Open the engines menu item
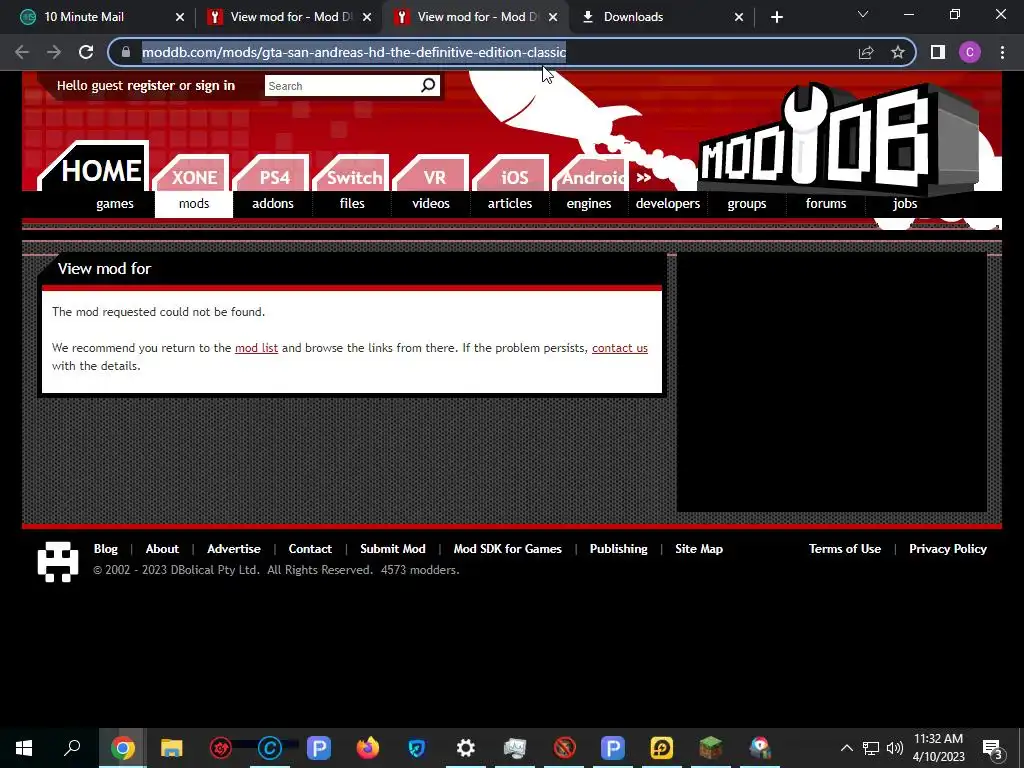 (x=589, y=204)
